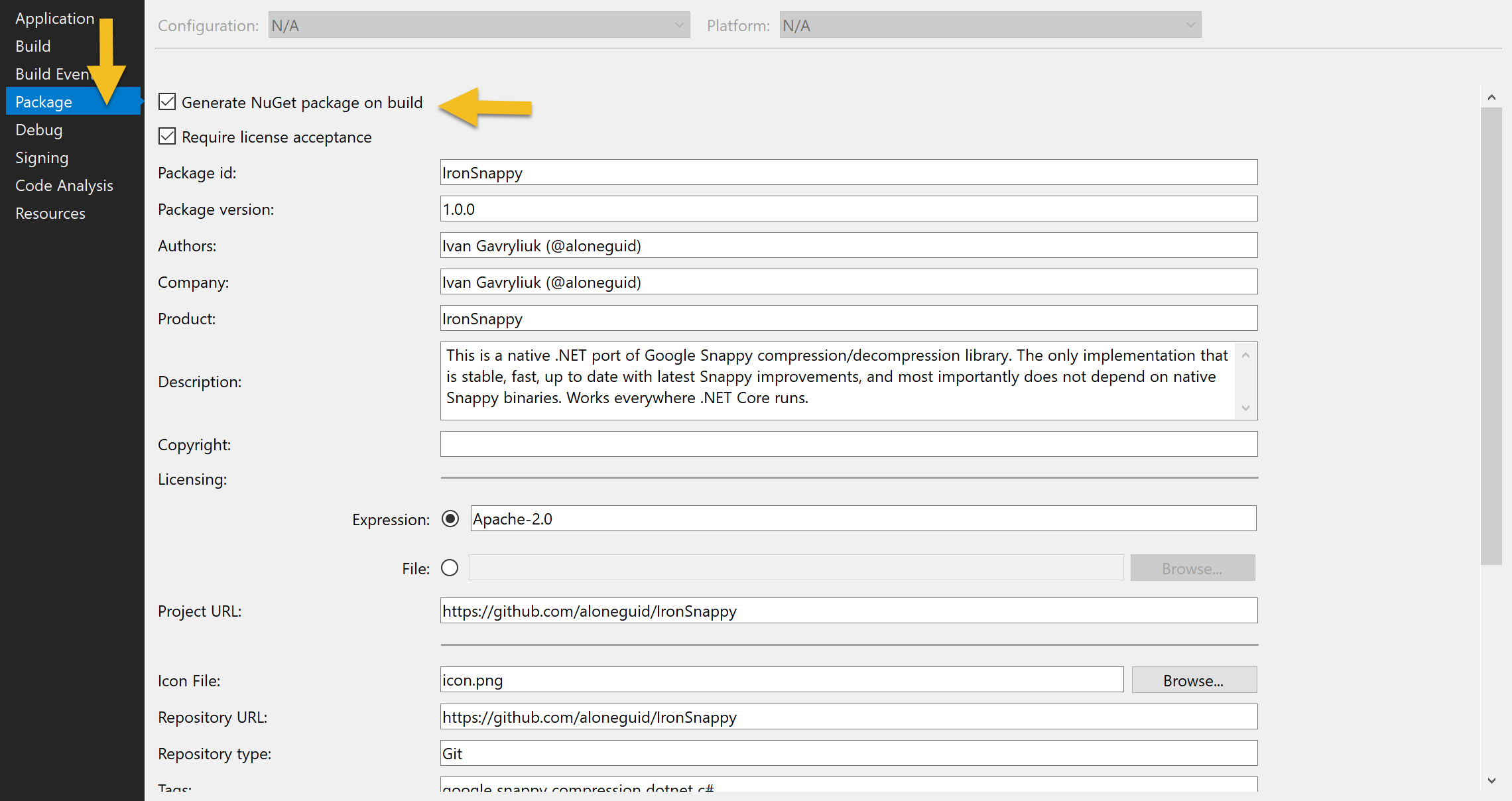Click the Icon File field

pyautogui.click(x=782, y=680)
